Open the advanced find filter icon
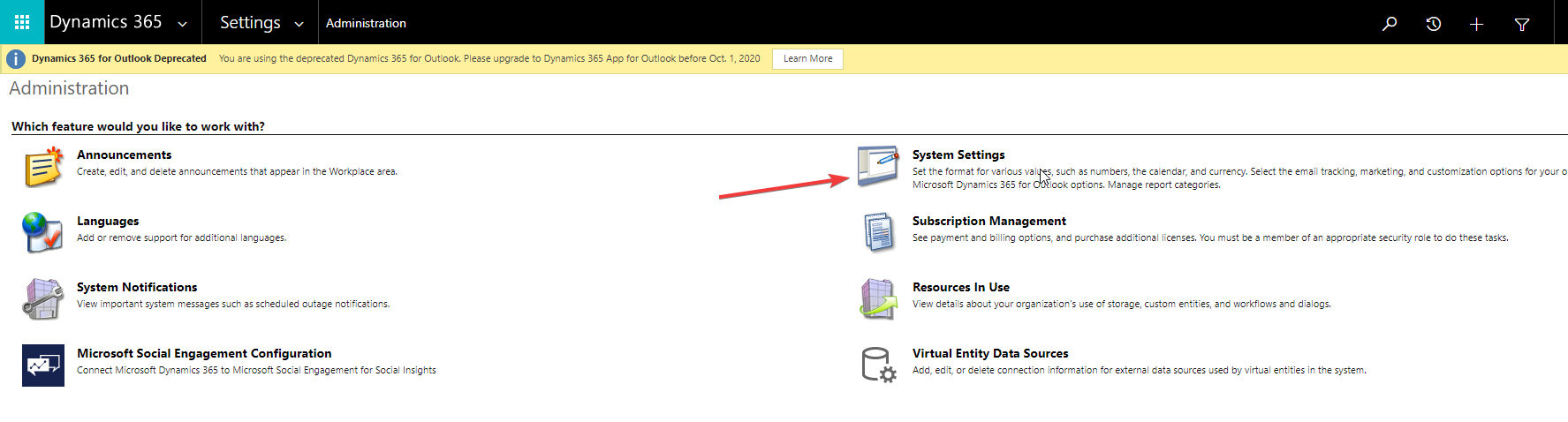1568x422 pixels. tap(1522, 24)
